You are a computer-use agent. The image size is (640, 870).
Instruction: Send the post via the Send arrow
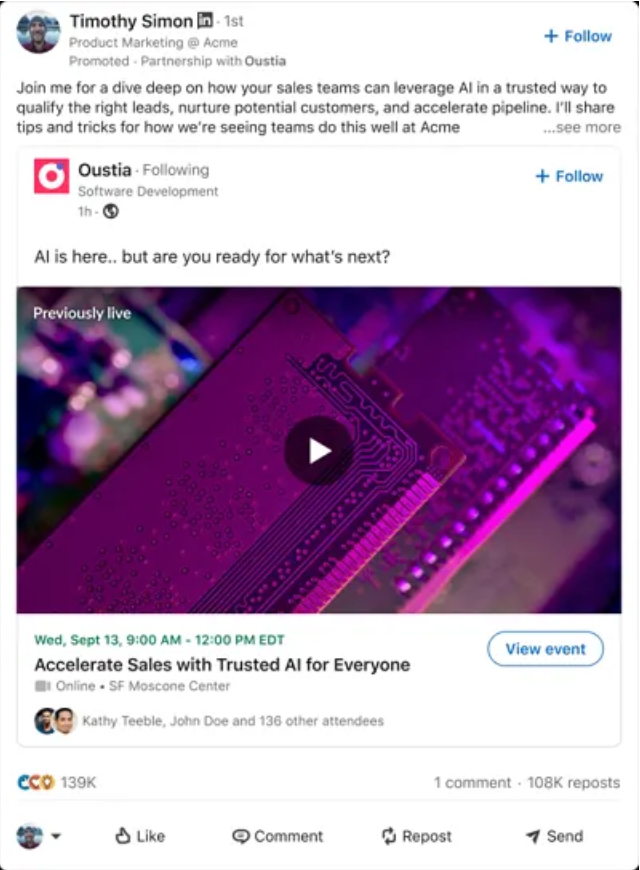[554, 836]
